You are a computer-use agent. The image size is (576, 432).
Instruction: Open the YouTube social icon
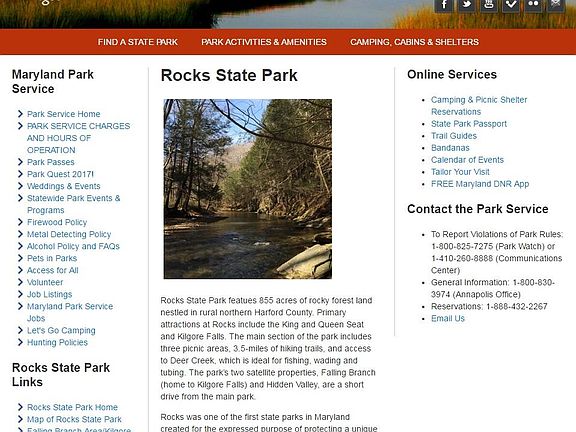pos(489,5)
